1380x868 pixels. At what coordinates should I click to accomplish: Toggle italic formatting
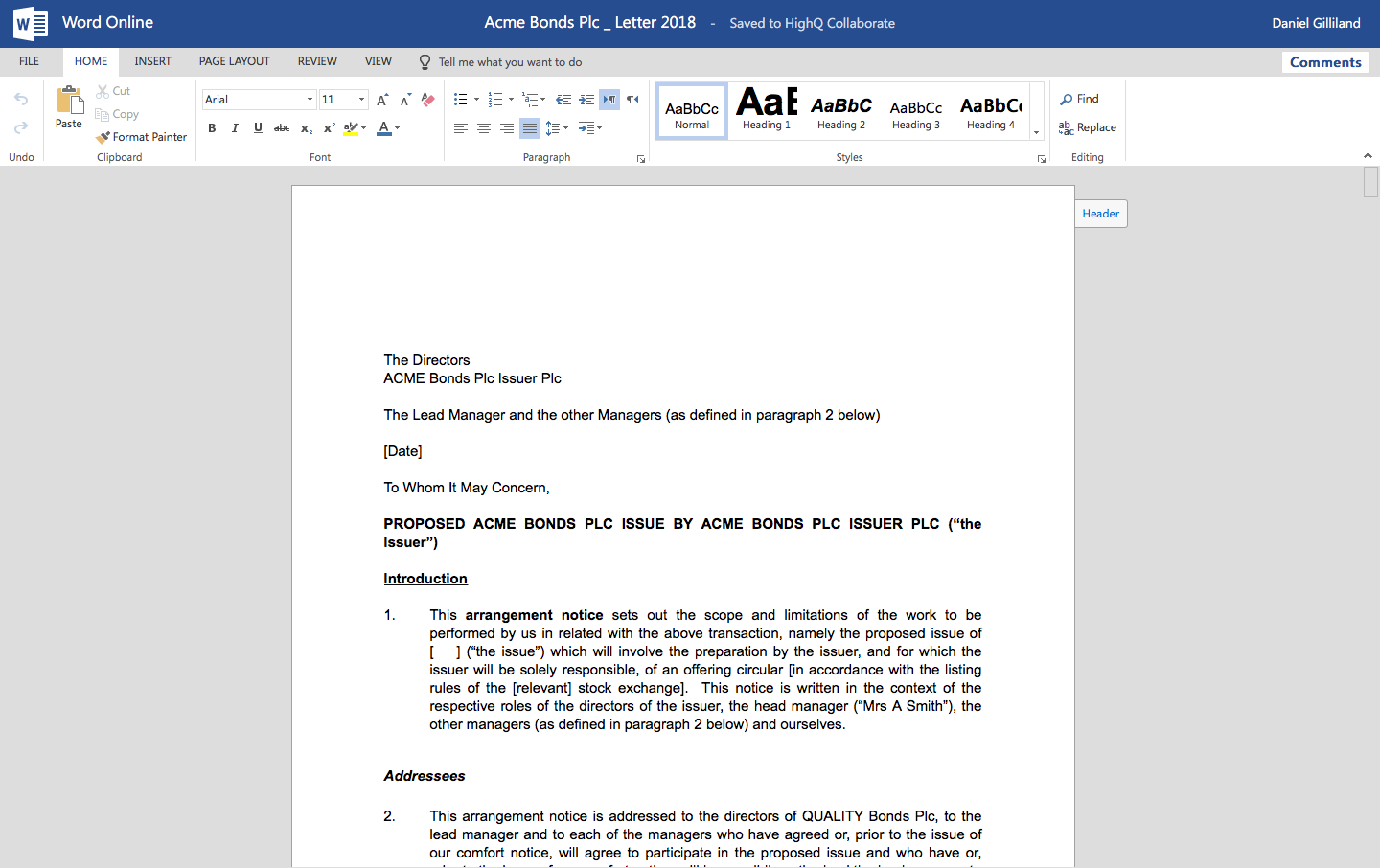click(235, 128)
